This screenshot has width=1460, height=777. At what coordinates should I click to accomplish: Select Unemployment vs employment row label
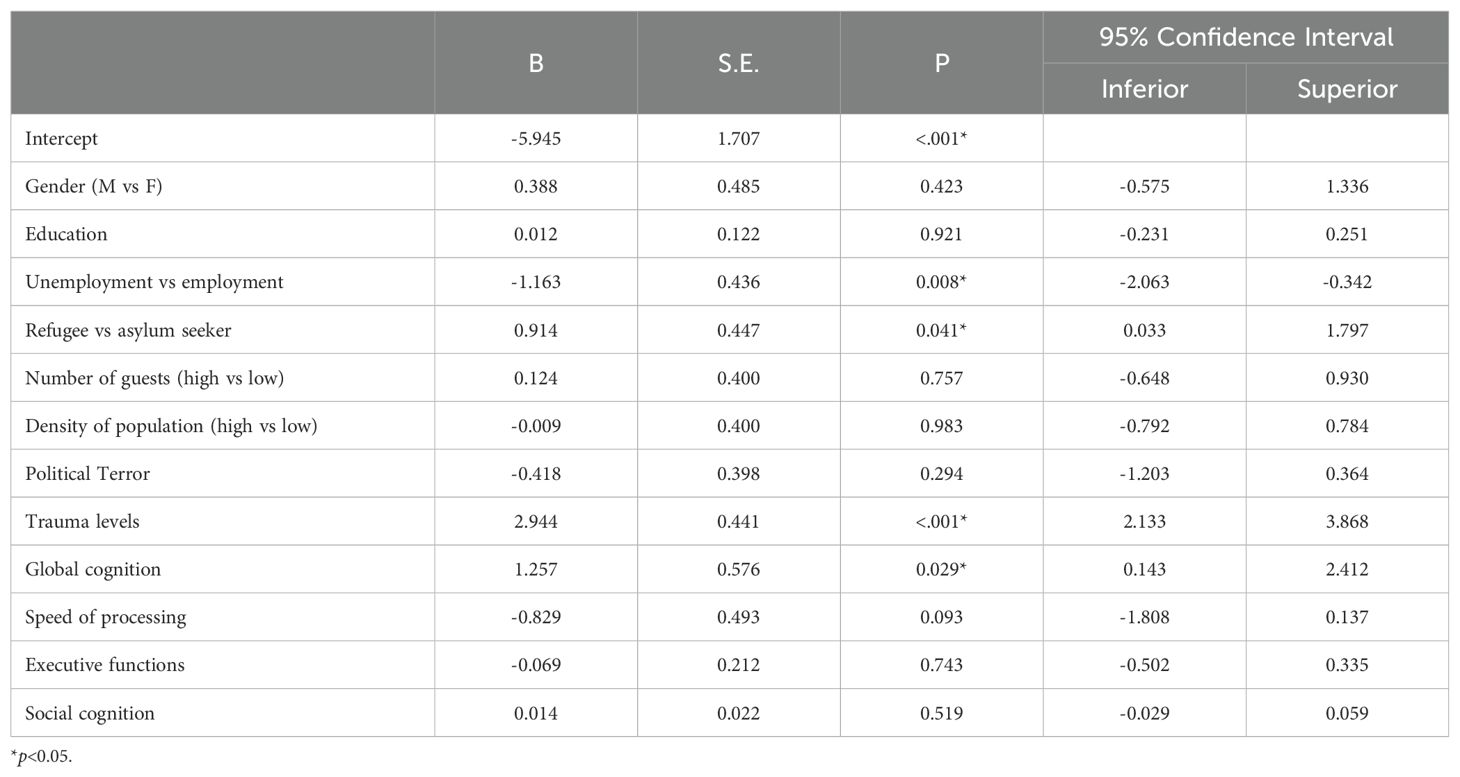click(x=155, y=282)
